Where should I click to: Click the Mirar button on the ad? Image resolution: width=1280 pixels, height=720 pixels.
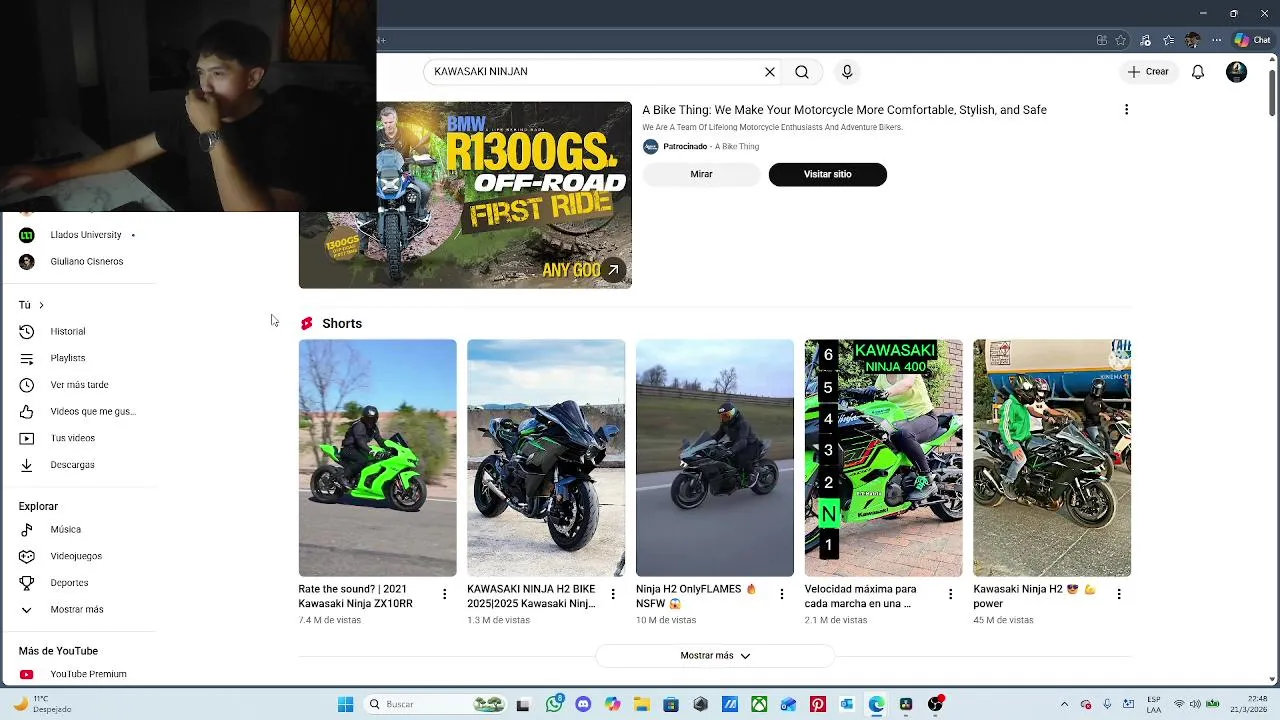pyautogui.click(x=701, y=174)
